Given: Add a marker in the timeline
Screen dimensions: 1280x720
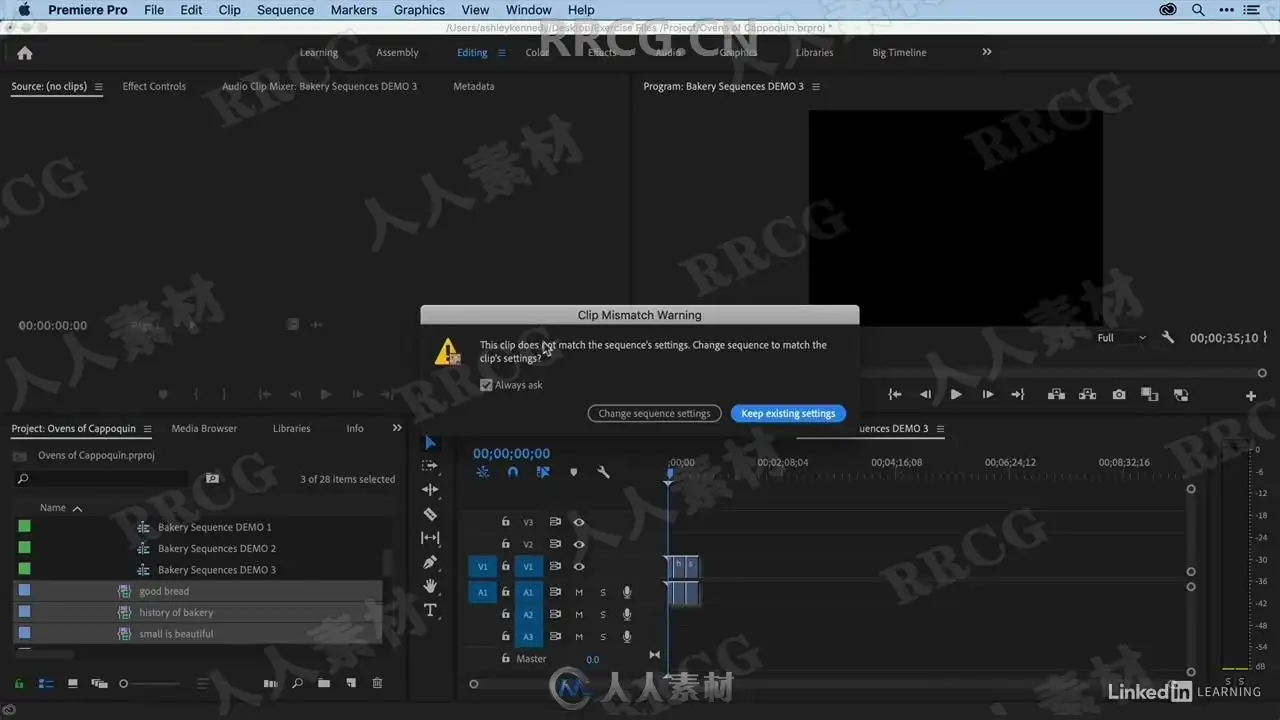Looking at the screenshot, I should 573,472.
